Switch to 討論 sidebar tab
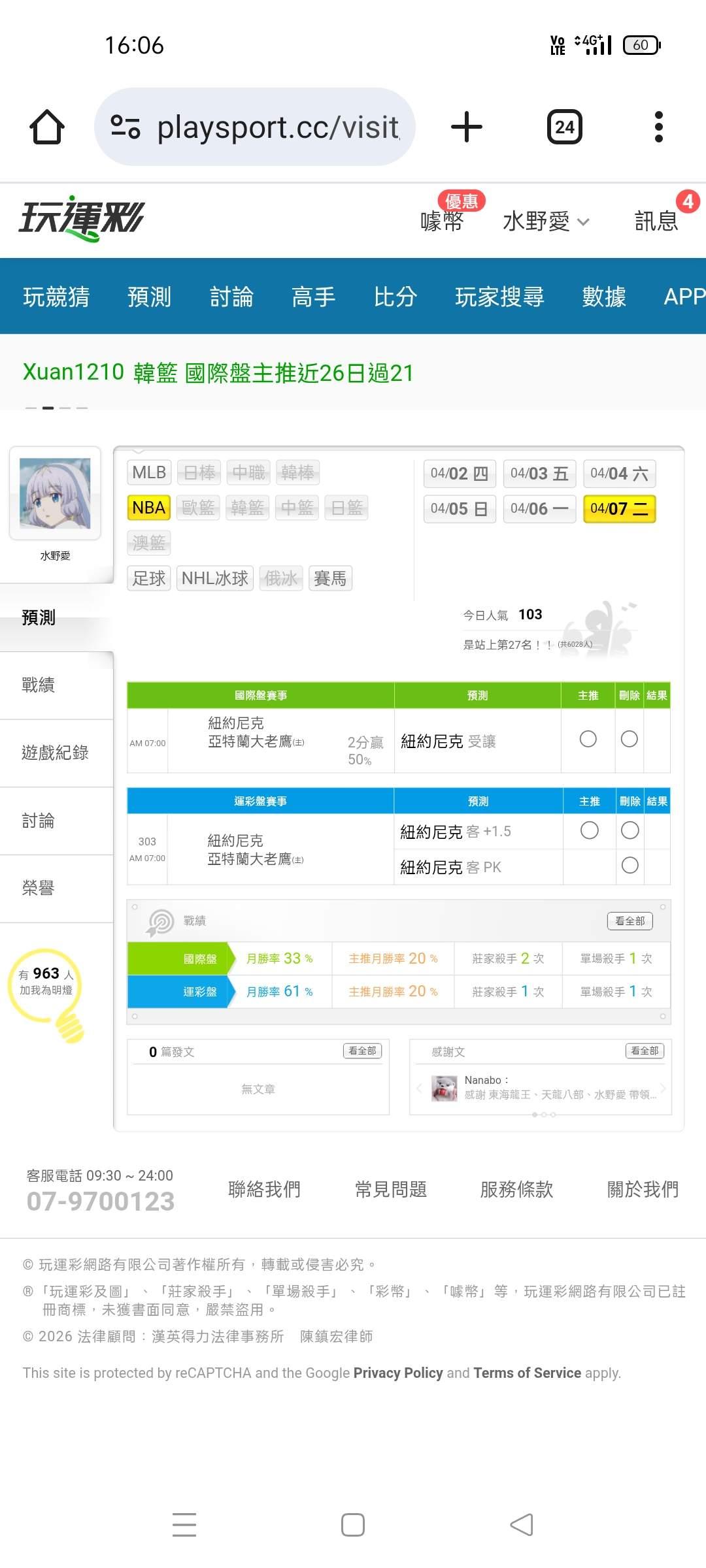Viewport: 706px width, 1568px height. point(56,821)
